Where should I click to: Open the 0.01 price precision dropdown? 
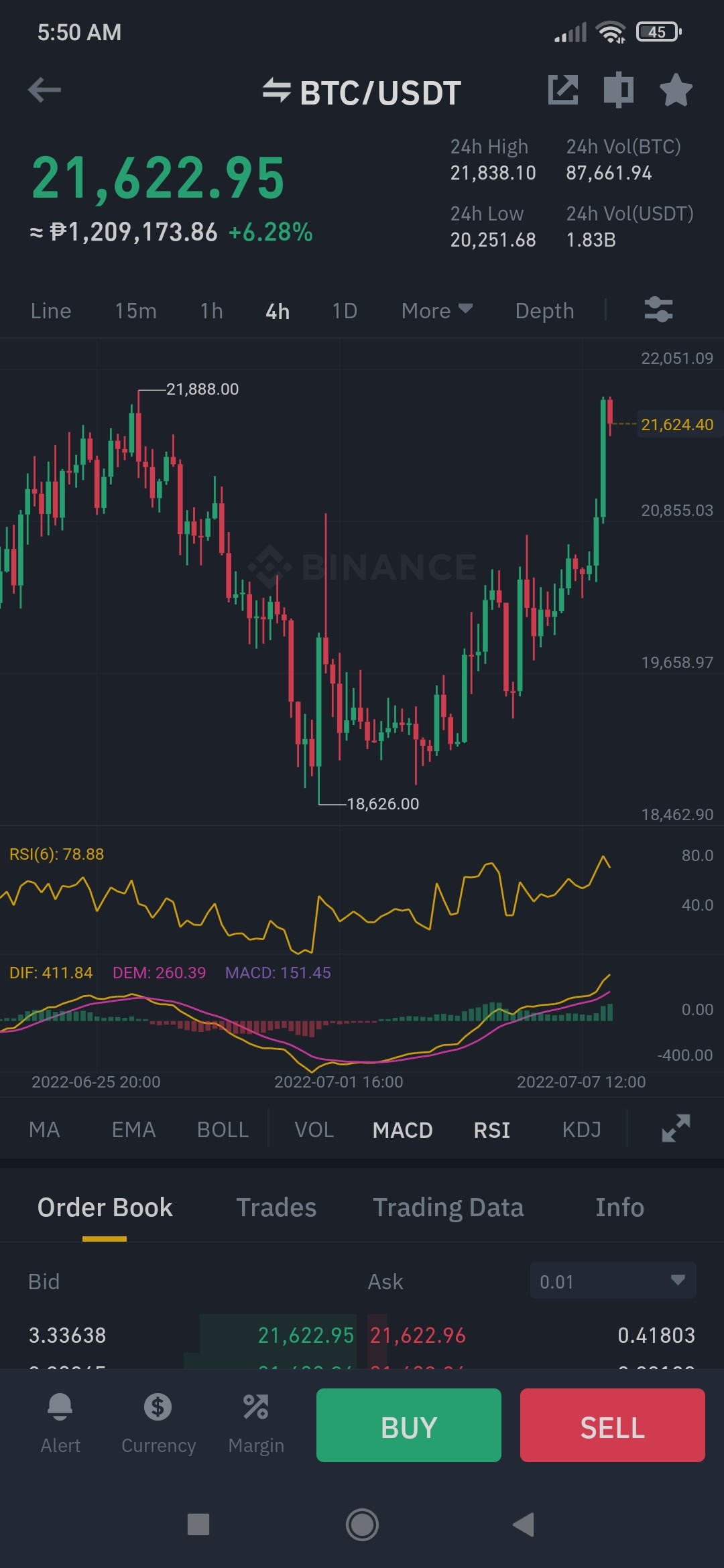(613, 1281)
